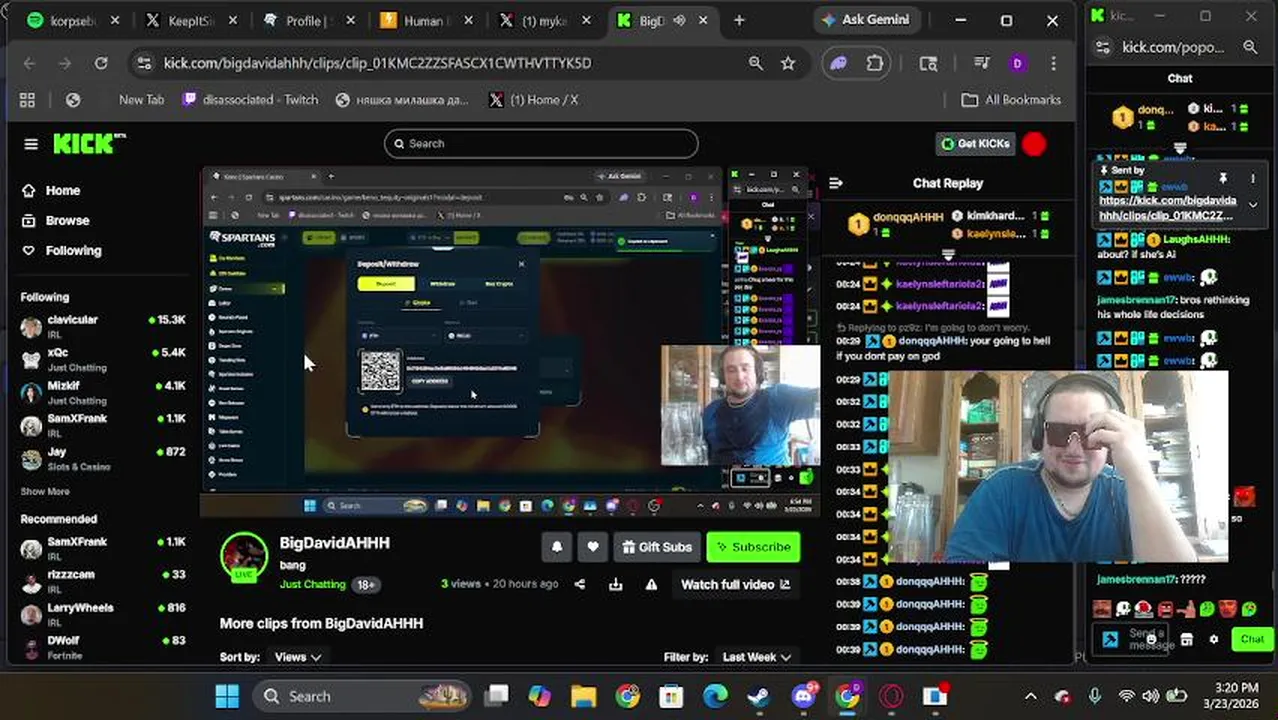The width and height of the screenshot is (1278, 720).
Task: Click the BigDavidAHHH channel avatar
Action: [x=244, y=558]
